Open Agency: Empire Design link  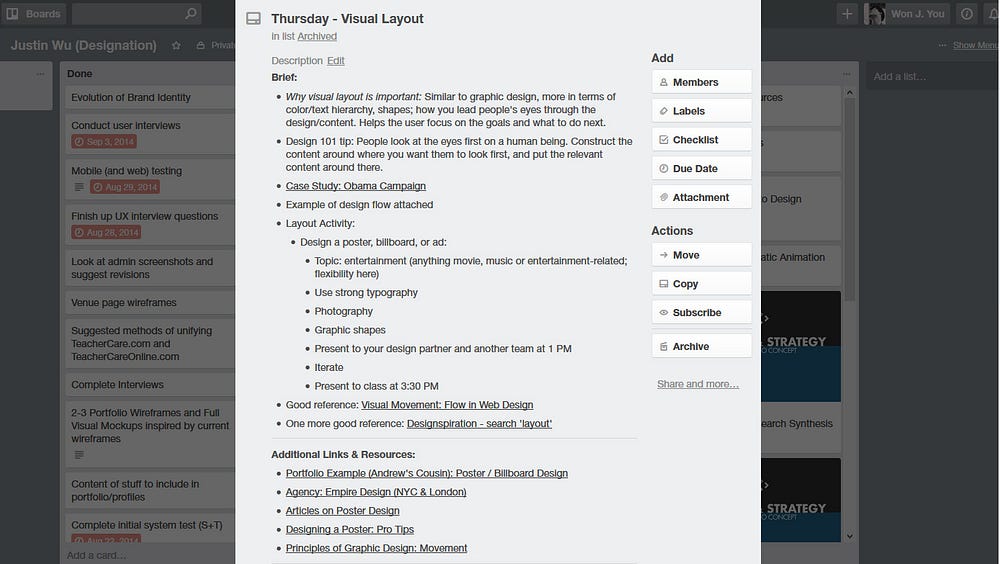pyautogui.click(x=376, y=492)
